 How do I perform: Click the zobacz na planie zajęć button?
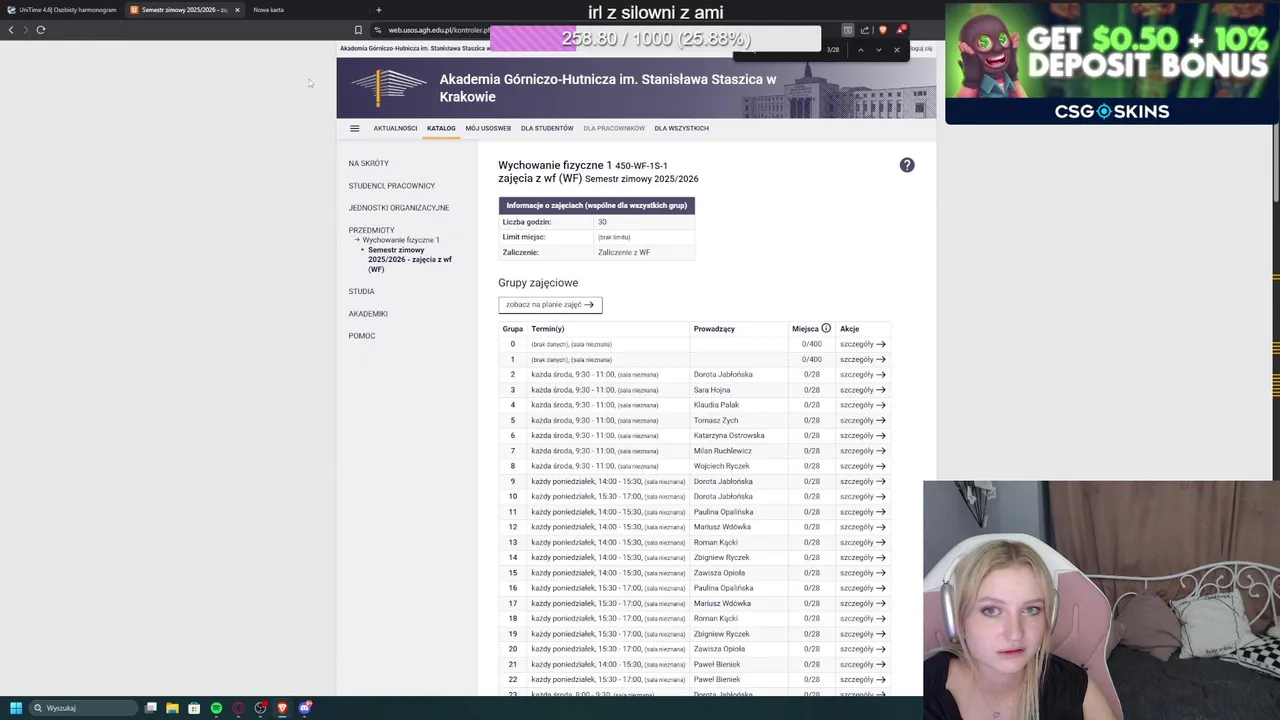[x=550, y=305]
